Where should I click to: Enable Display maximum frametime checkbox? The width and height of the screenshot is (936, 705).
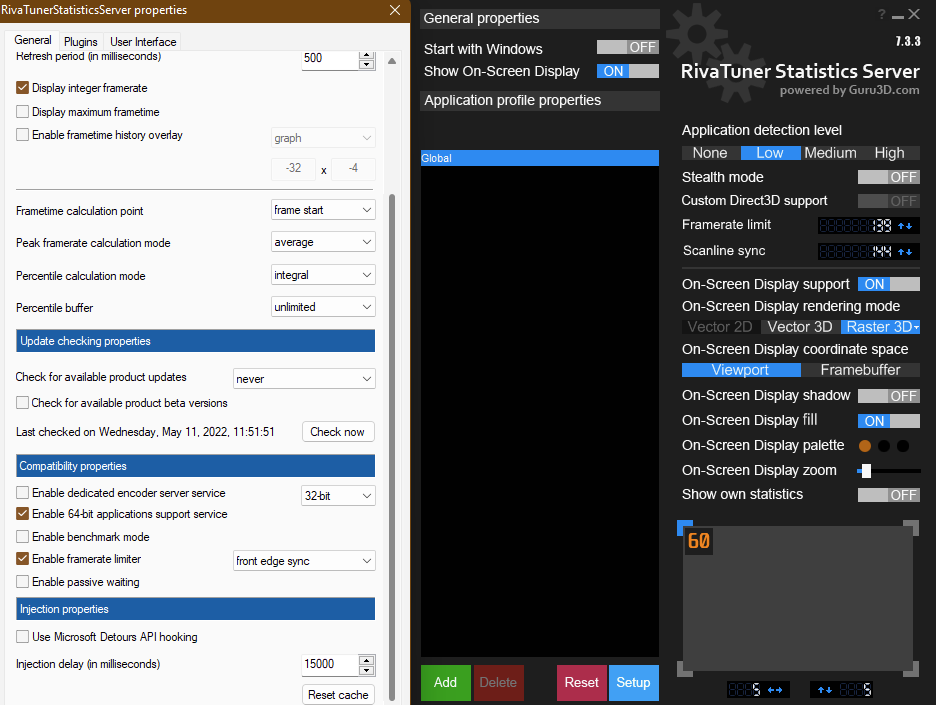point(23,112)
